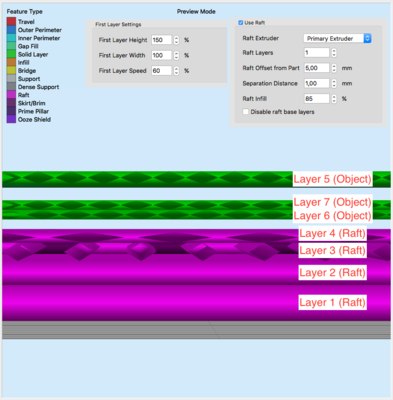Click the Preview Mode label

[x=196, y=11]
